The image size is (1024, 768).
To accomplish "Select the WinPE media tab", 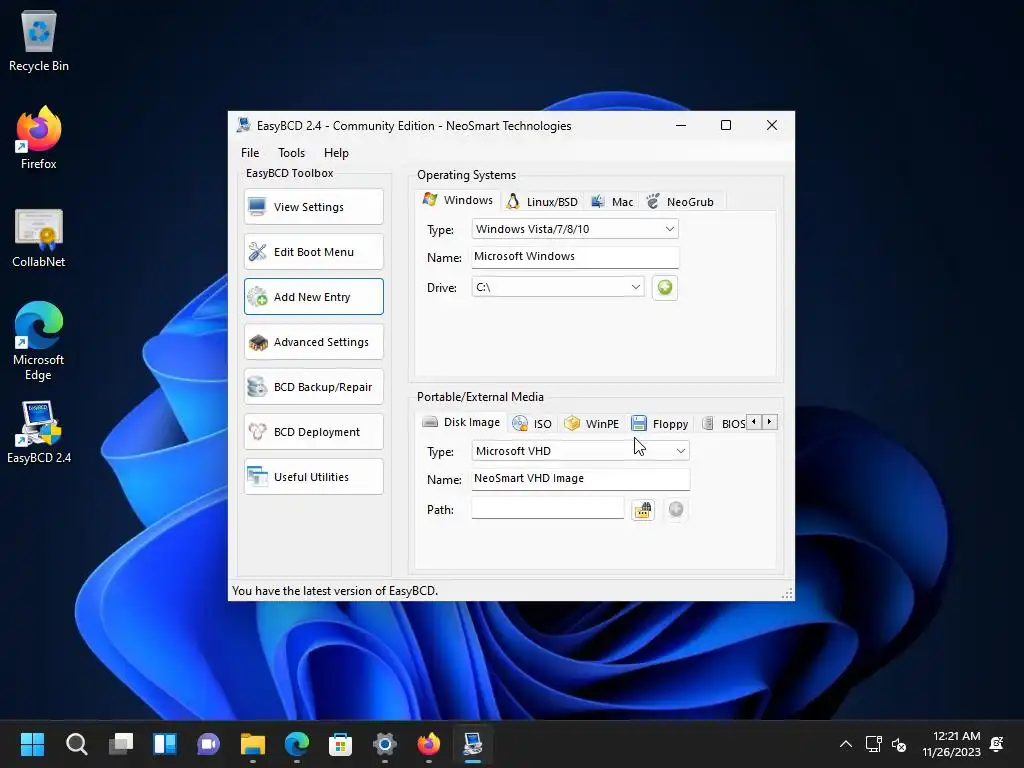I will coord(592,424).
